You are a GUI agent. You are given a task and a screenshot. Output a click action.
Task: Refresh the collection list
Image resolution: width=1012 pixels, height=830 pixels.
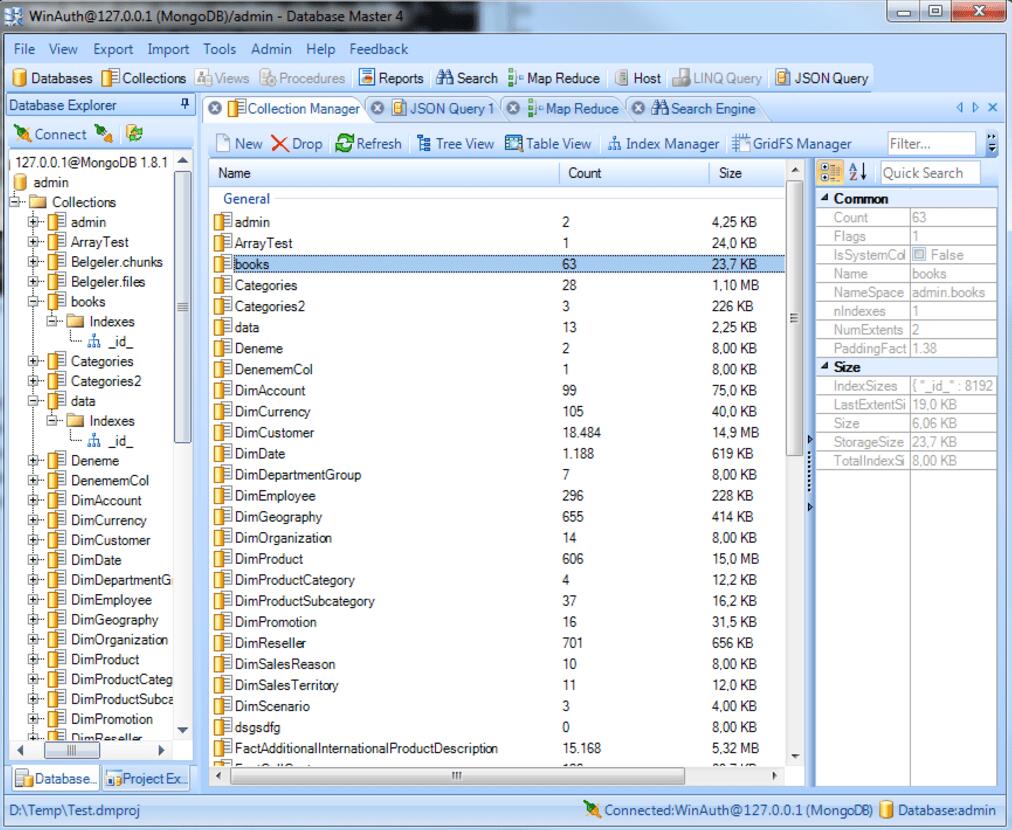click(x=369, y=143)
